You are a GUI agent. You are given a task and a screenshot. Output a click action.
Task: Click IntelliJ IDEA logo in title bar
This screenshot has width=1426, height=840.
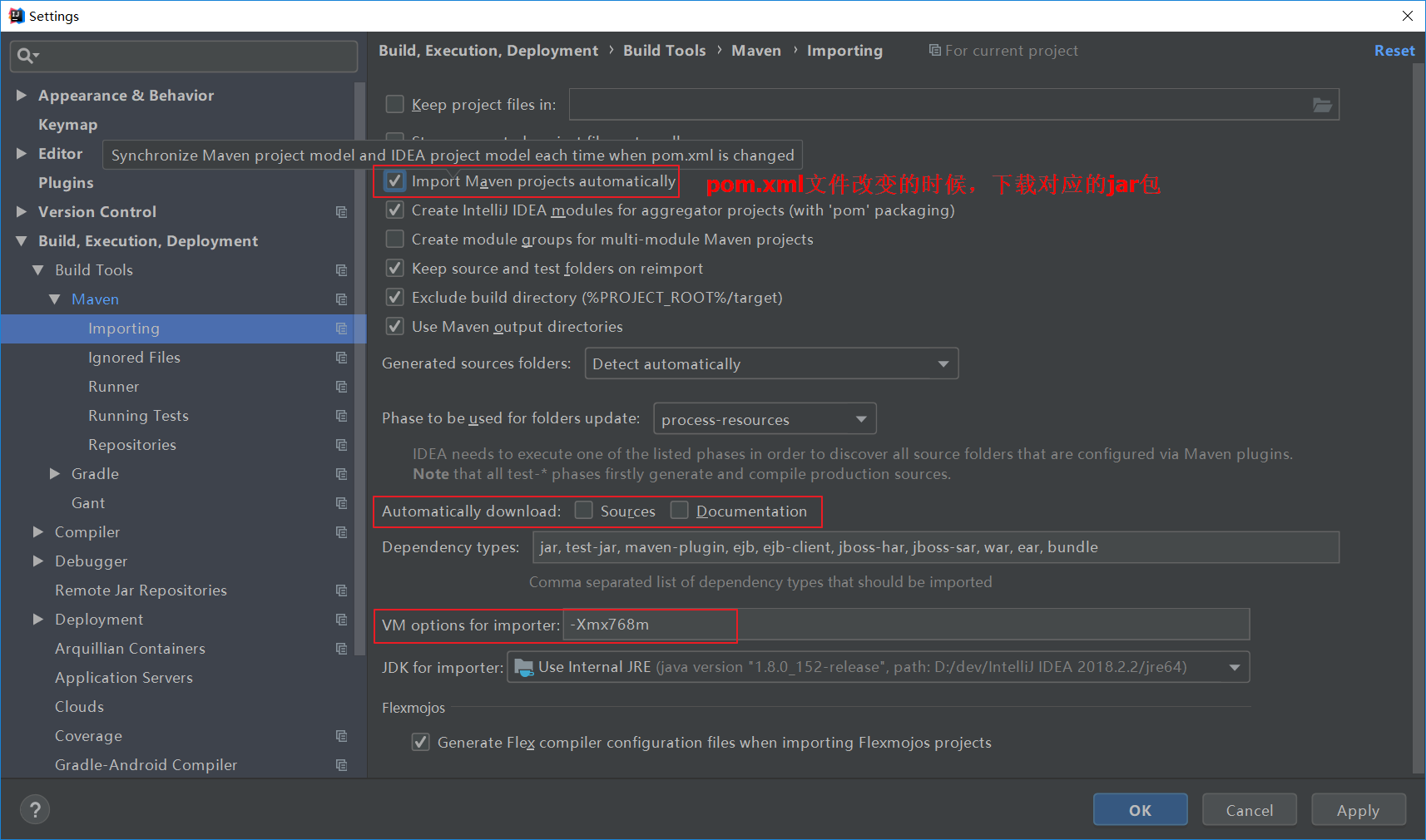[16, 16]
